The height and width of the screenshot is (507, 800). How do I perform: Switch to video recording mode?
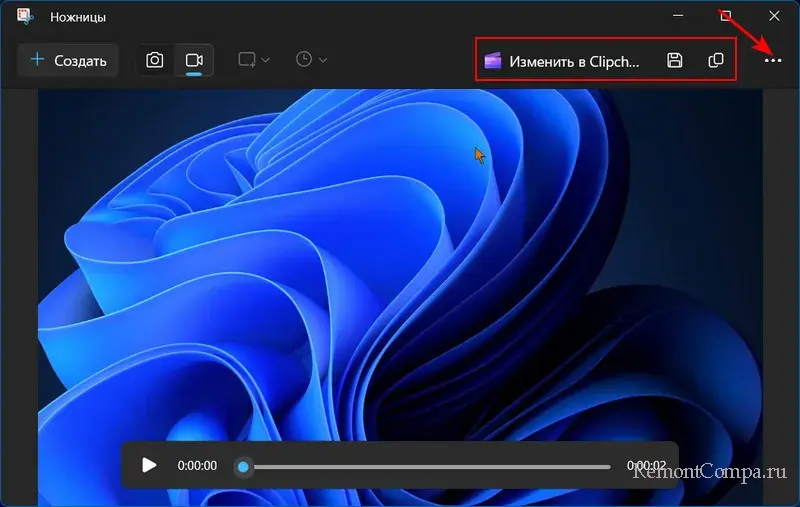(194, 60)
